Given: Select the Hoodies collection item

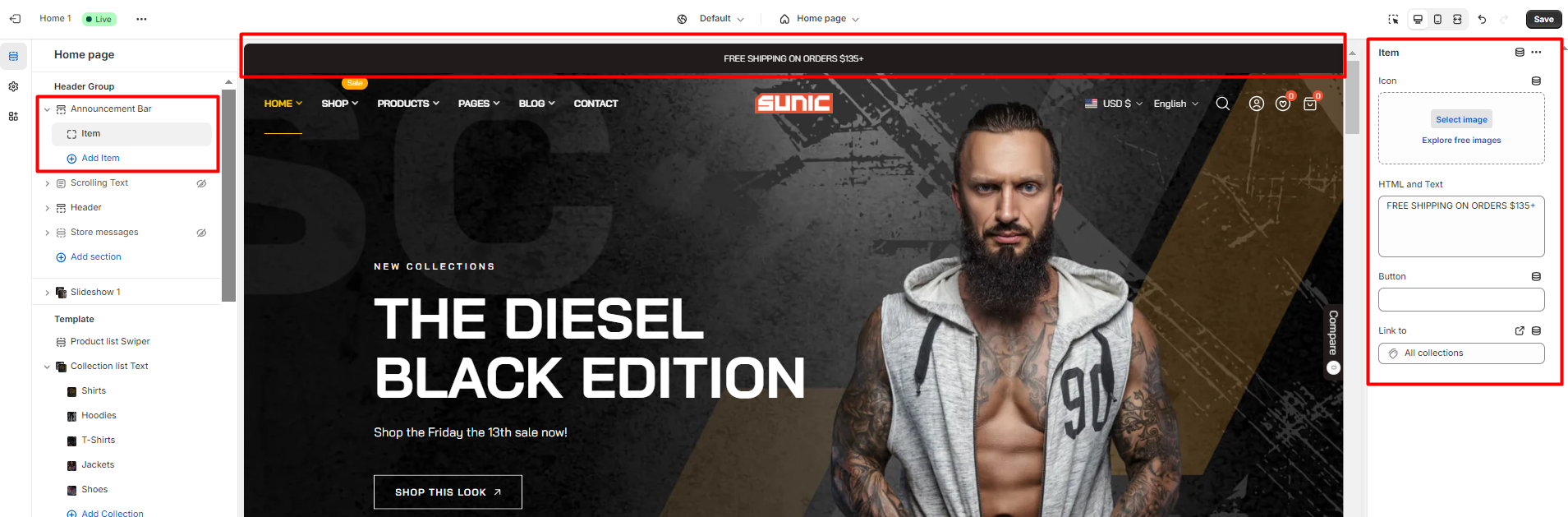Looking at the screenshot, I should (x=99, y=416).
